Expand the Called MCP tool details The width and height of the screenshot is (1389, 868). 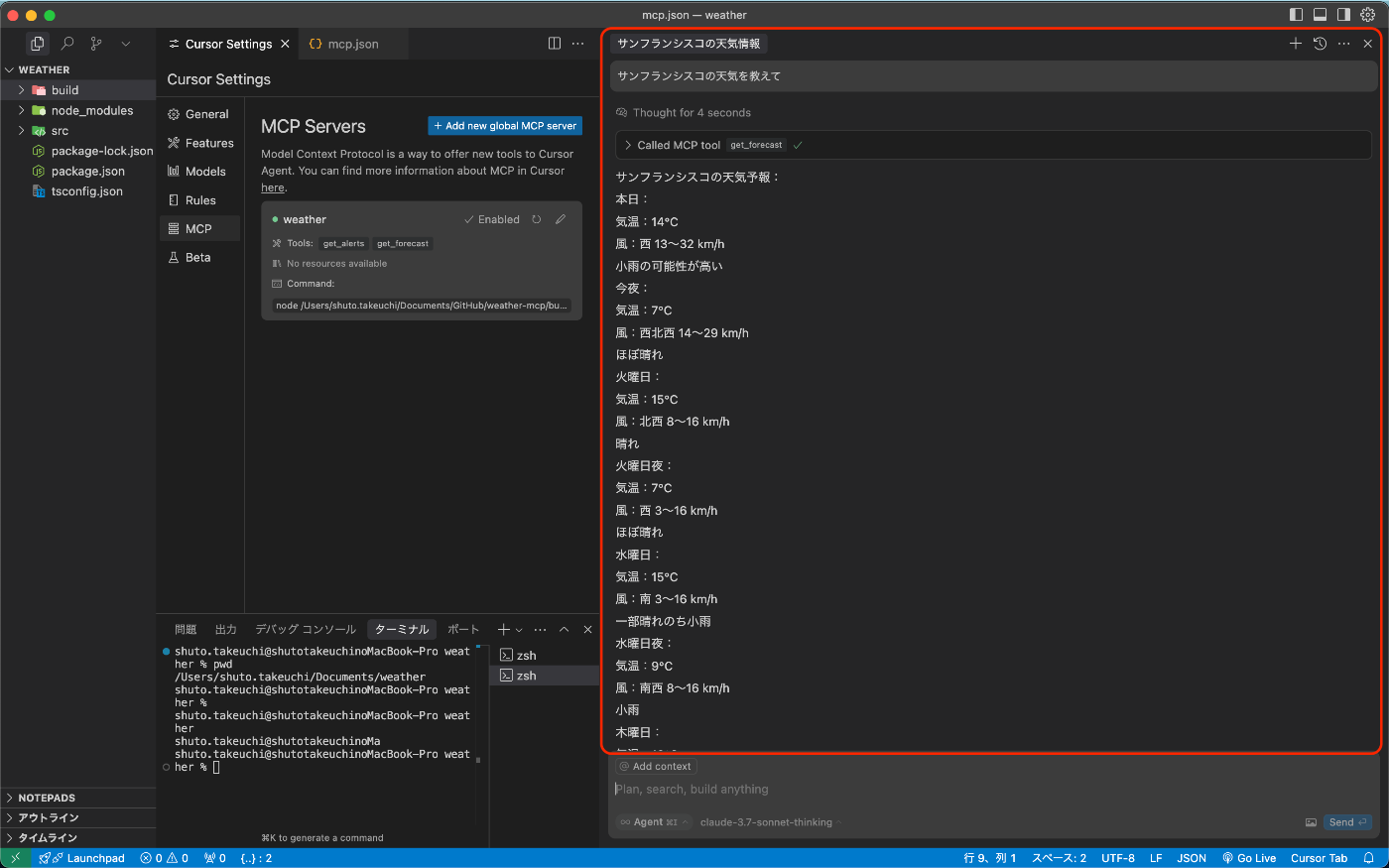(993, 145)
